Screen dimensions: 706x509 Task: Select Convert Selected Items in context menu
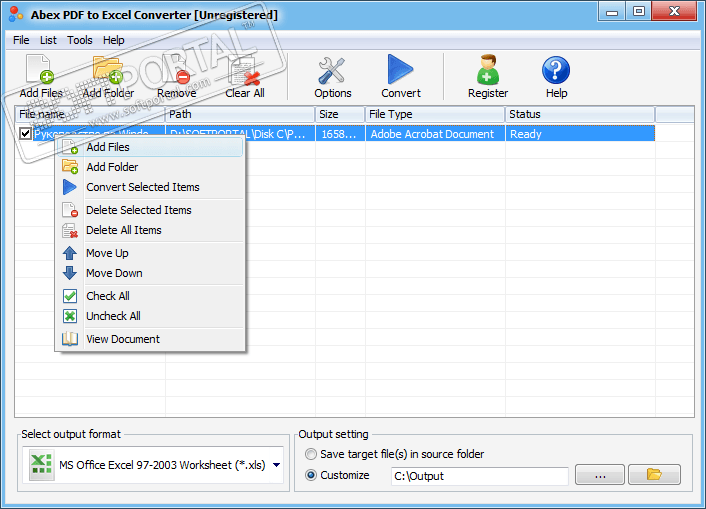(x=150, y=187)
